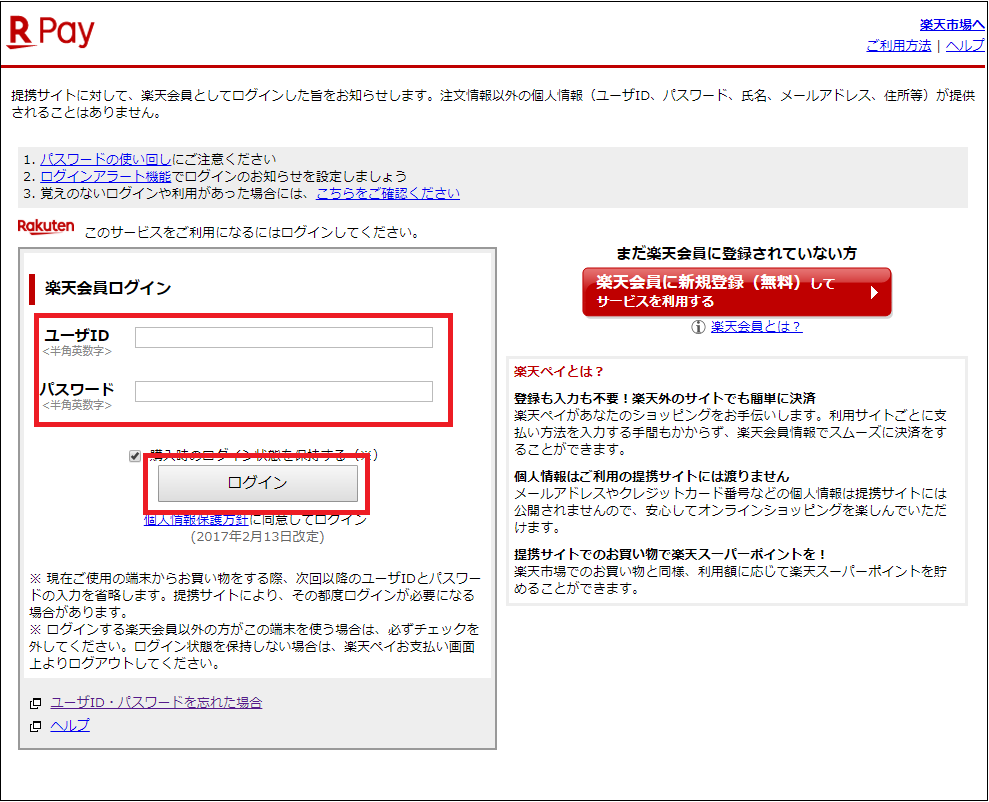Click 楽天会員に新規登録（無料） button
The width and height of the screenshot is (989, 802).
pyautogui.click(x=737, y=291)
